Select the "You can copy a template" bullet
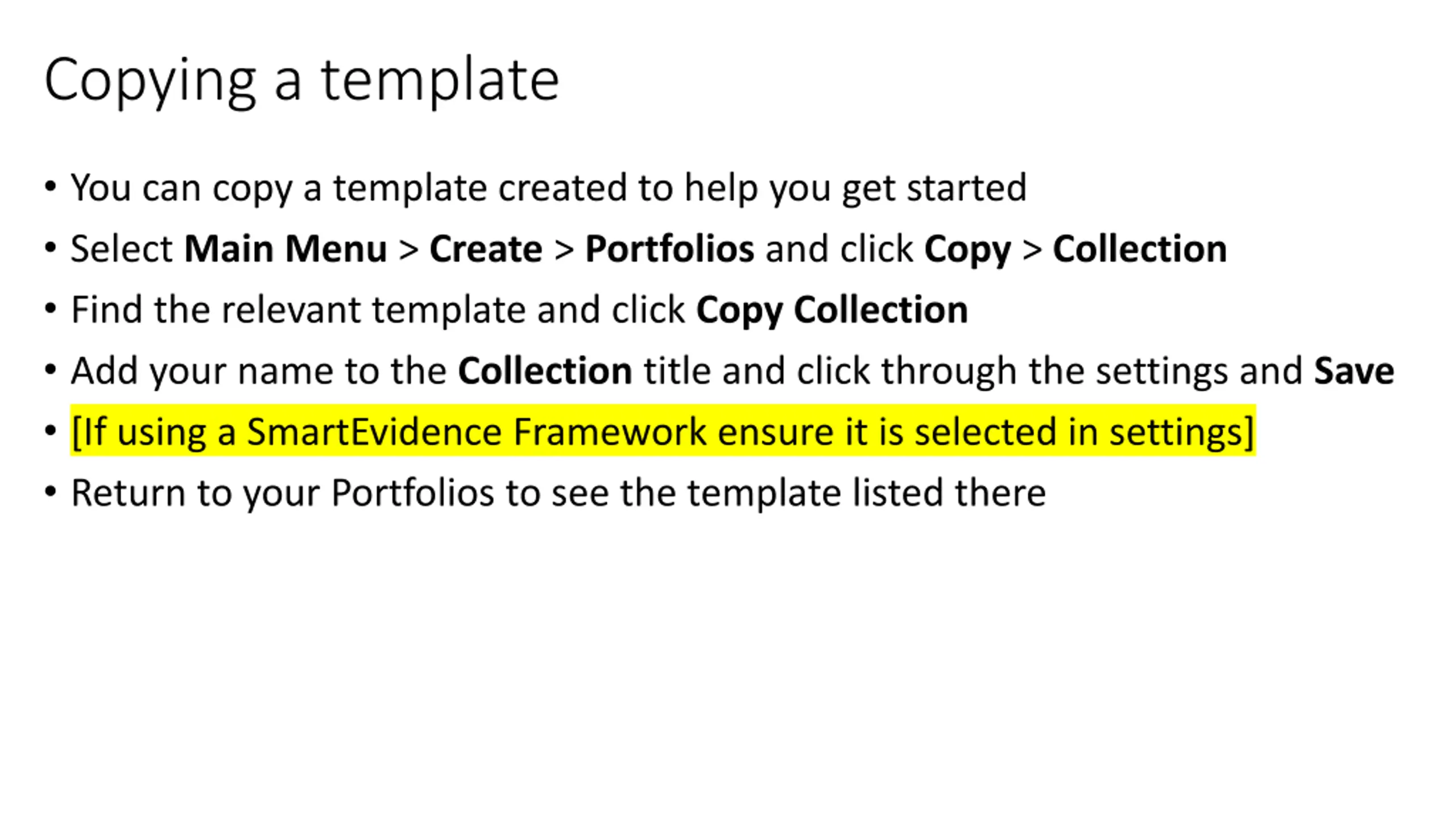 click(x=548, y=188)
